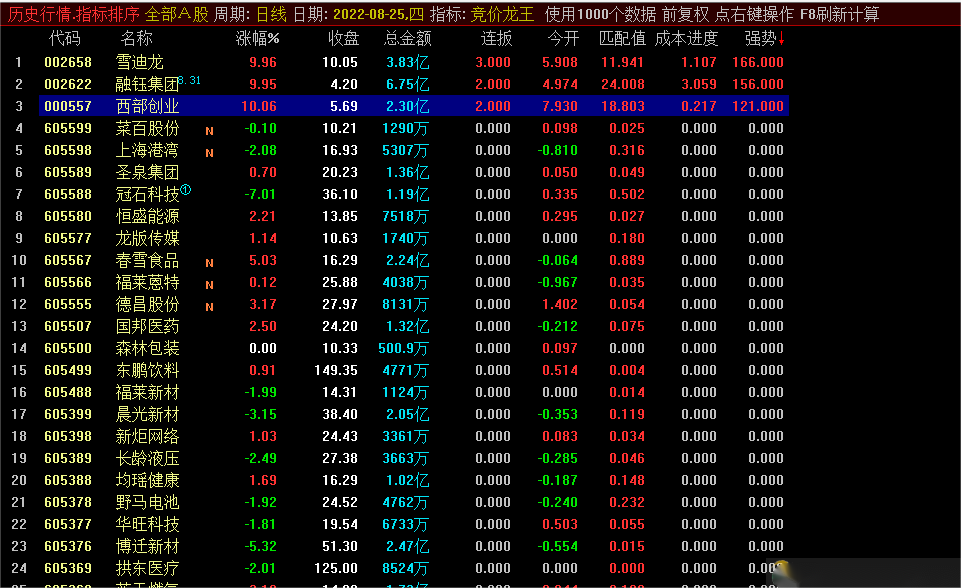Select stock name 菜百股份
The image size is (961, 588).
(147, 128)
